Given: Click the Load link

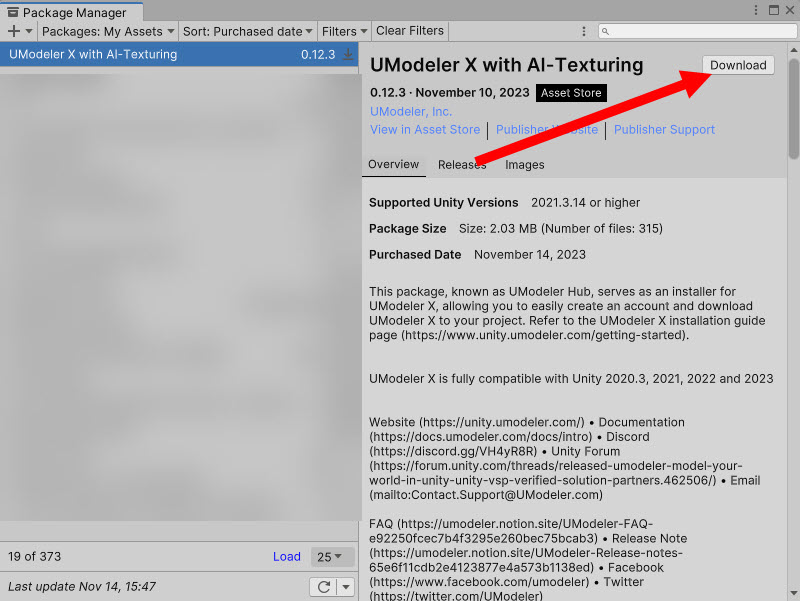Looking at the screenshot, I should point(287,556).
